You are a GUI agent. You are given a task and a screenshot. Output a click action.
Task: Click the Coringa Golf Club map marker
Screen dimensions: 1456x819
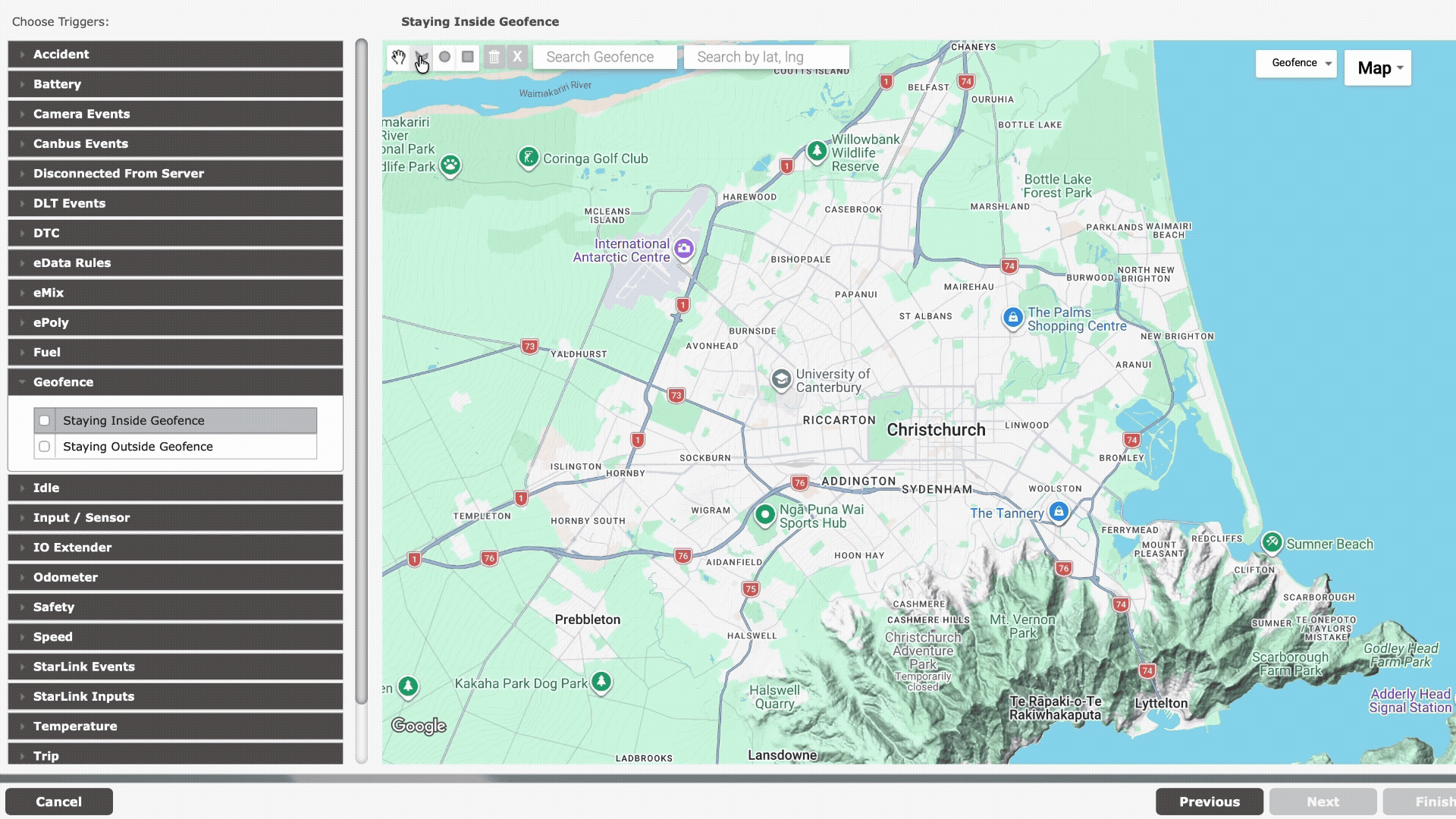[528, 158]
